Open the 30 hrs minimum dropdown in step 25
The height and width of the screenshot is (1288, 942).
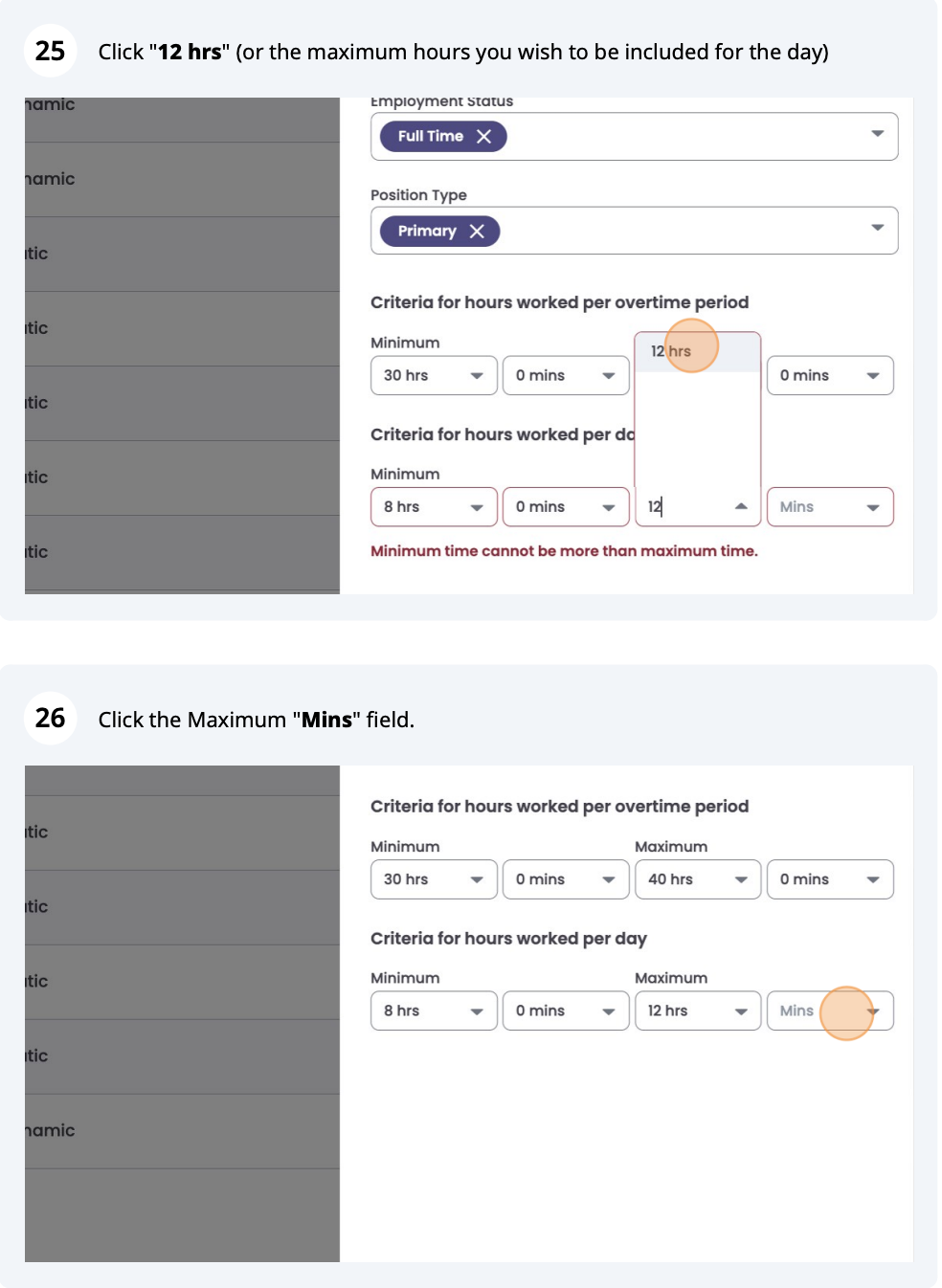433,376
